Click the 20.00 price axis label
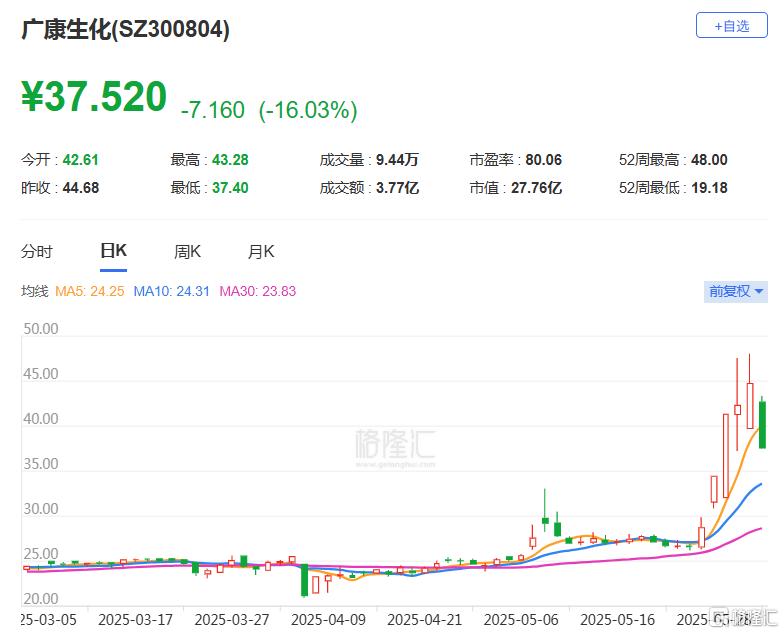 tap(41, 599)
